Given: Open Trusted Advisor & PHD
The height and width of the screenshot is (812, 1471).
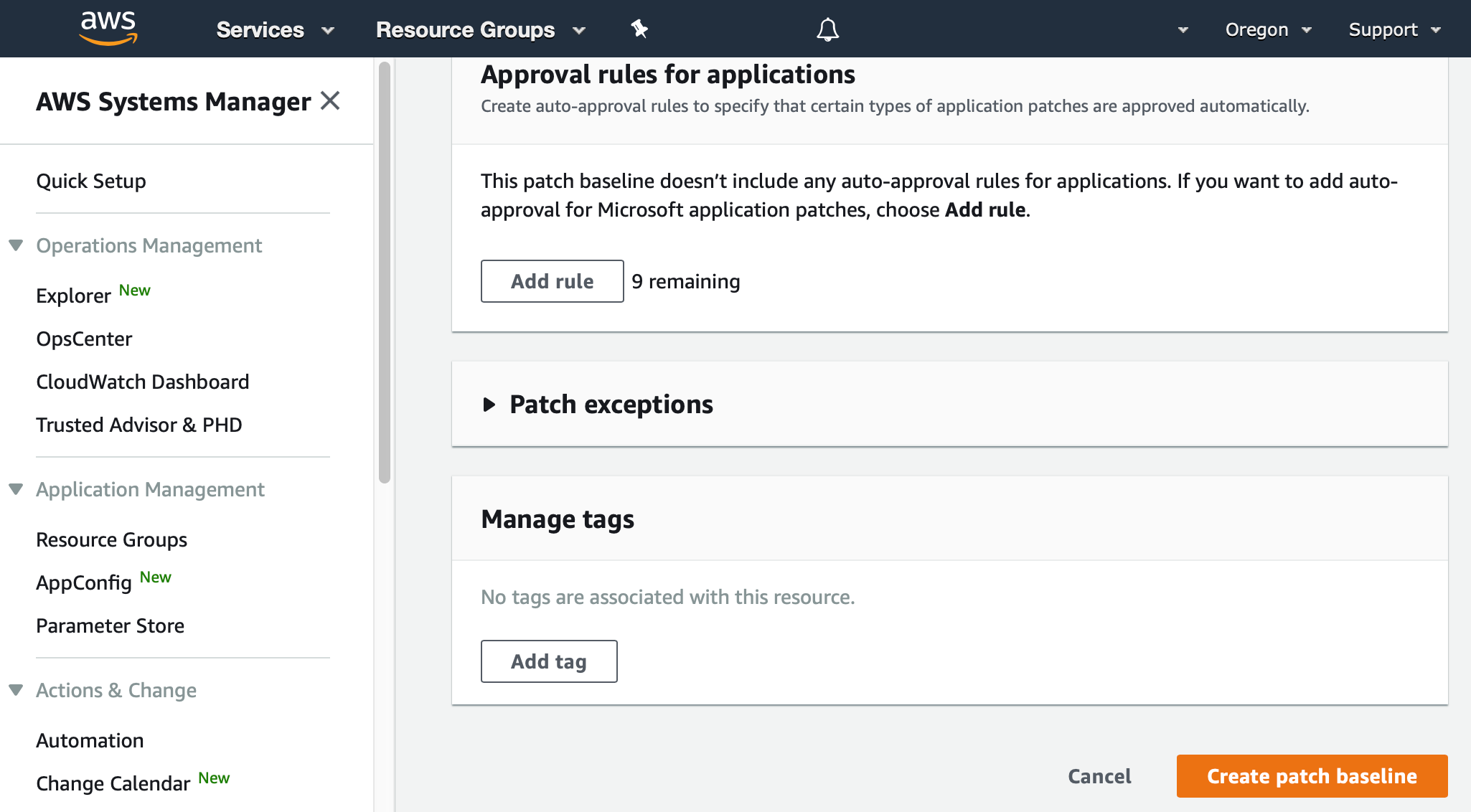Looking at the screenshot, I should coord(139,424).
